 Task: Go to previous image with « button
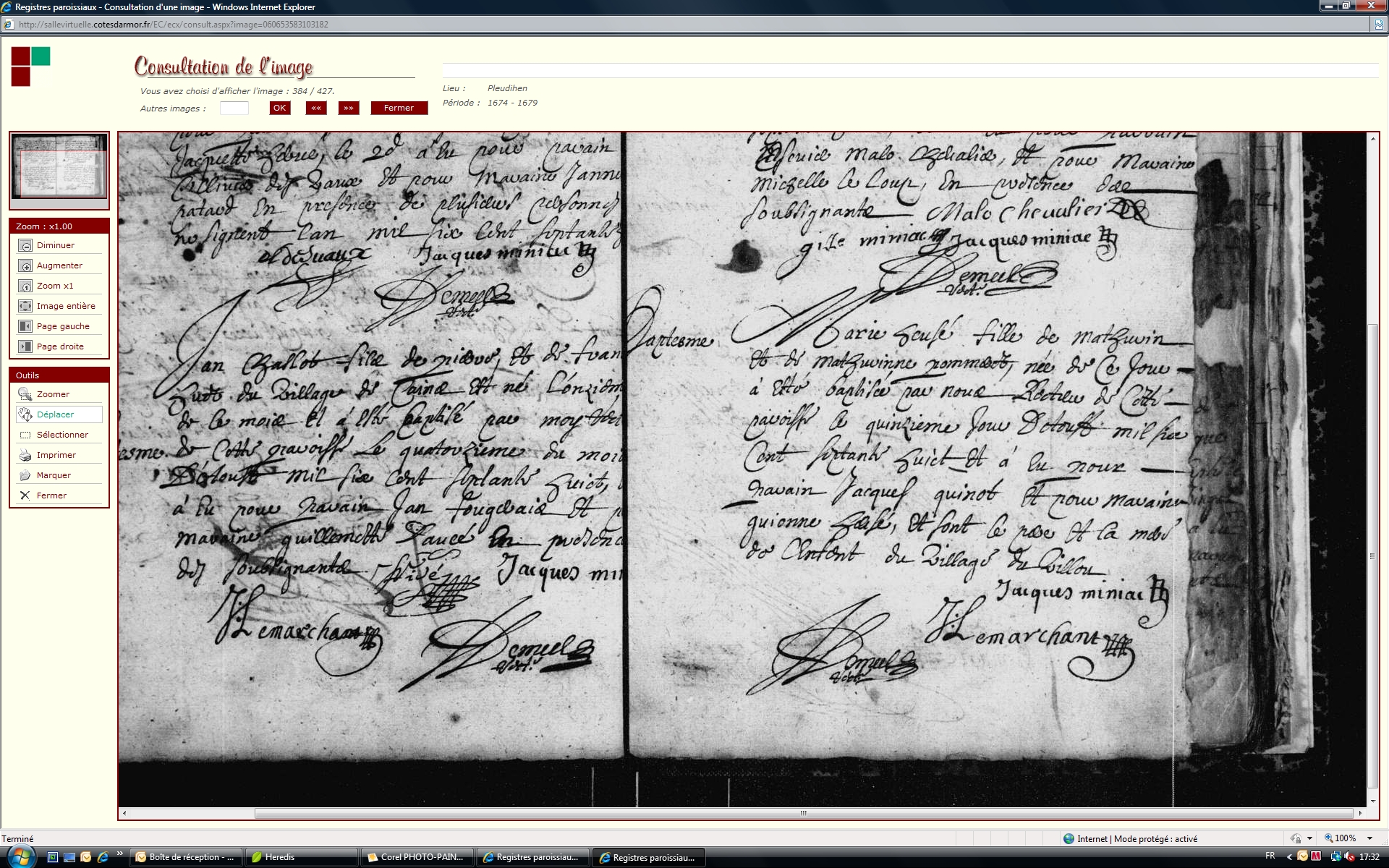pyautogui.click(x=316, y=108)
